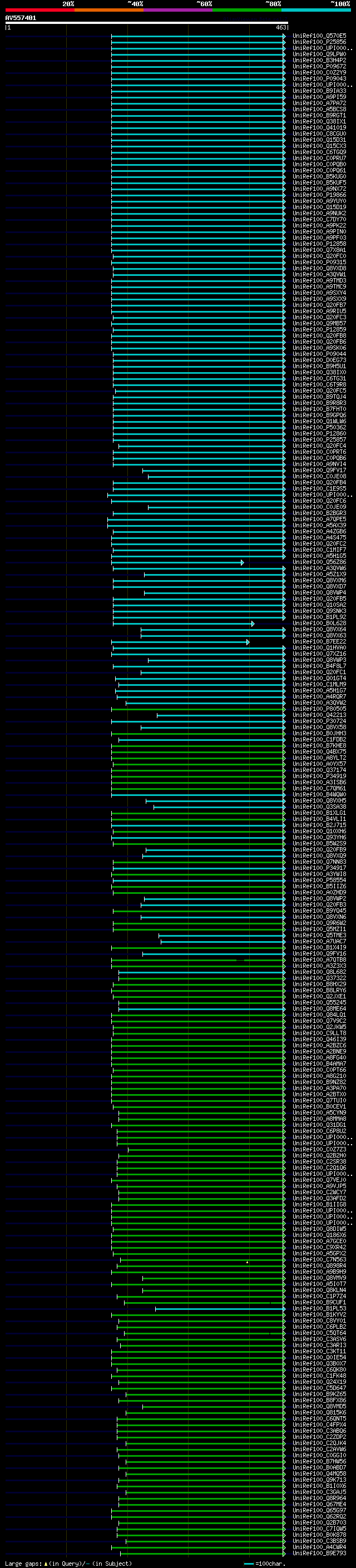Click the cyan segment of the identity legend
The image size is (356, 1568).
pyautogui.click(x=316, y=10)
